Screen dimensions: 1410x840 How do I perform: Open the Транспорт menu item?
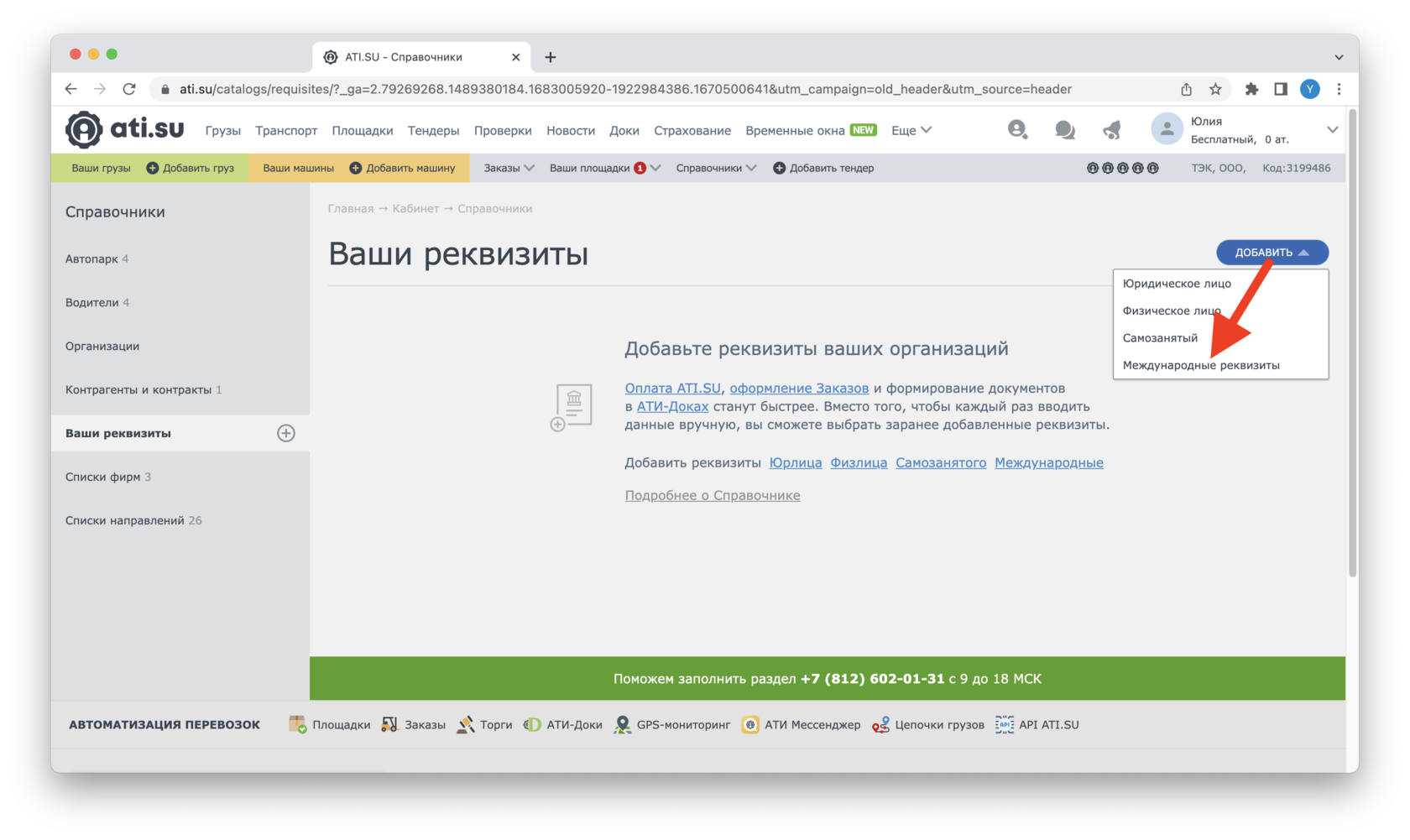coord(286,131)
